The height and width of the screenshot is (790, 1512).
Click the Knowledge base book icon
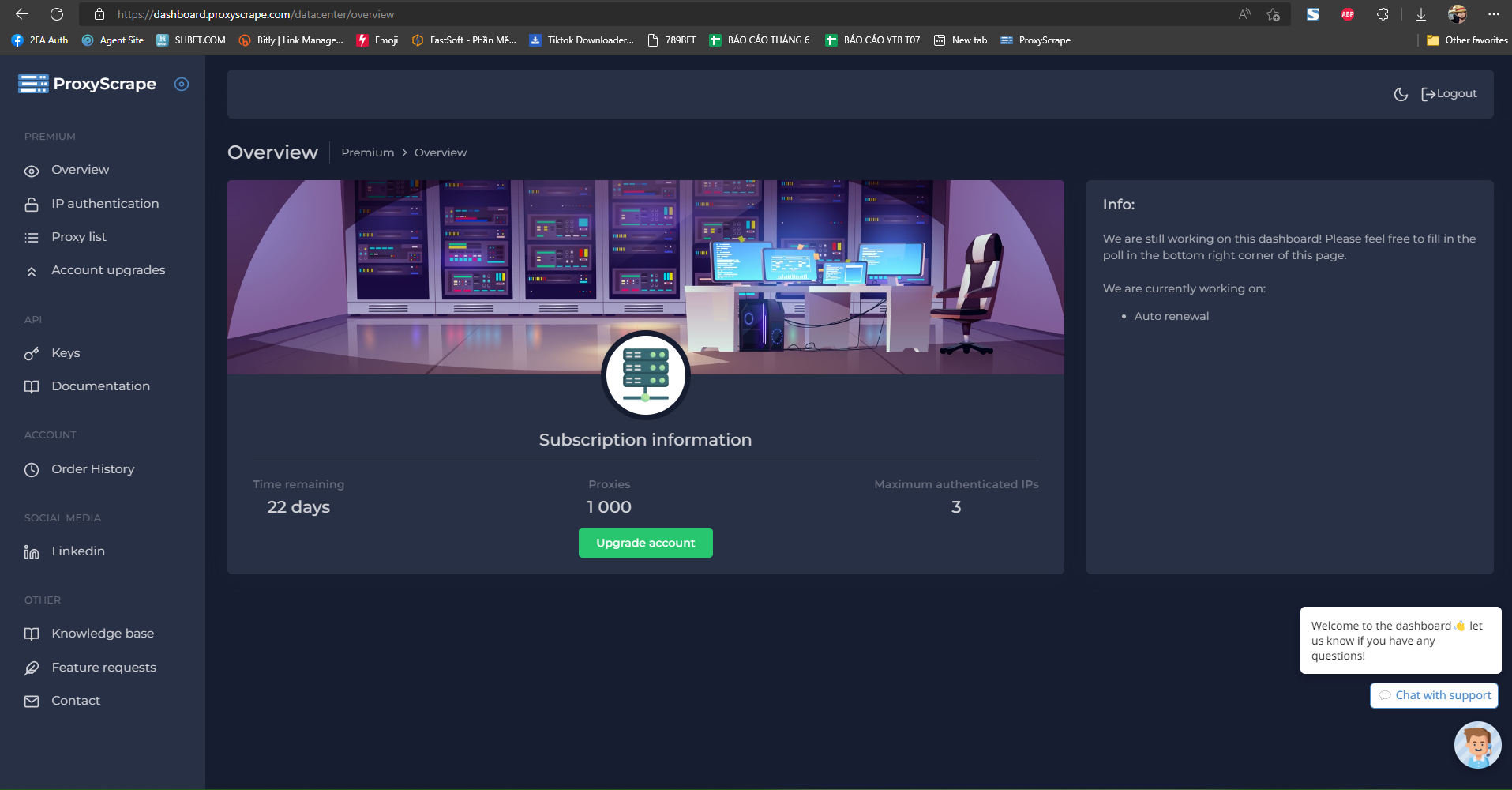point(32,634)
